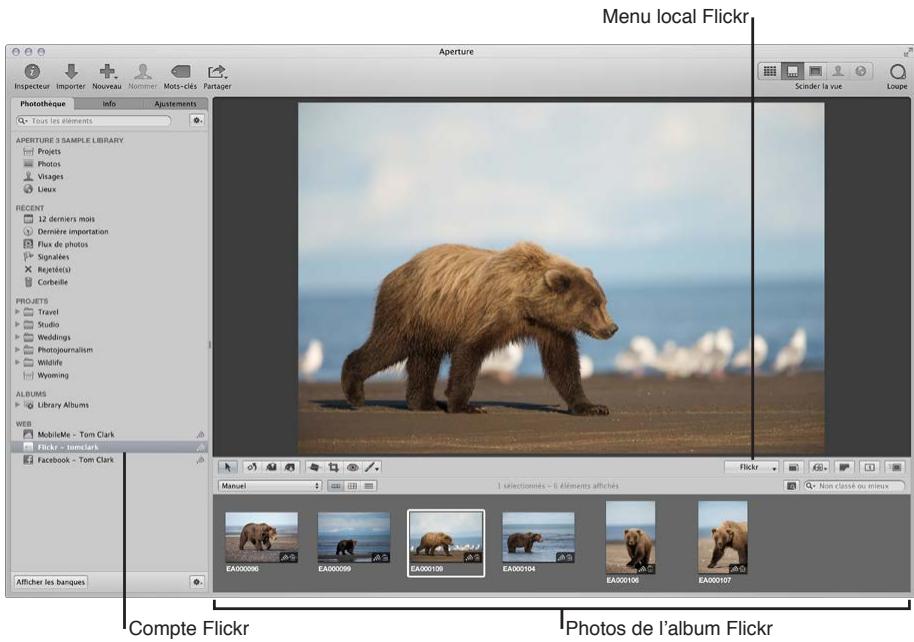Open the Places globe view in toolbar
Screen dimensions: 914x642
[x=860, y=71]
